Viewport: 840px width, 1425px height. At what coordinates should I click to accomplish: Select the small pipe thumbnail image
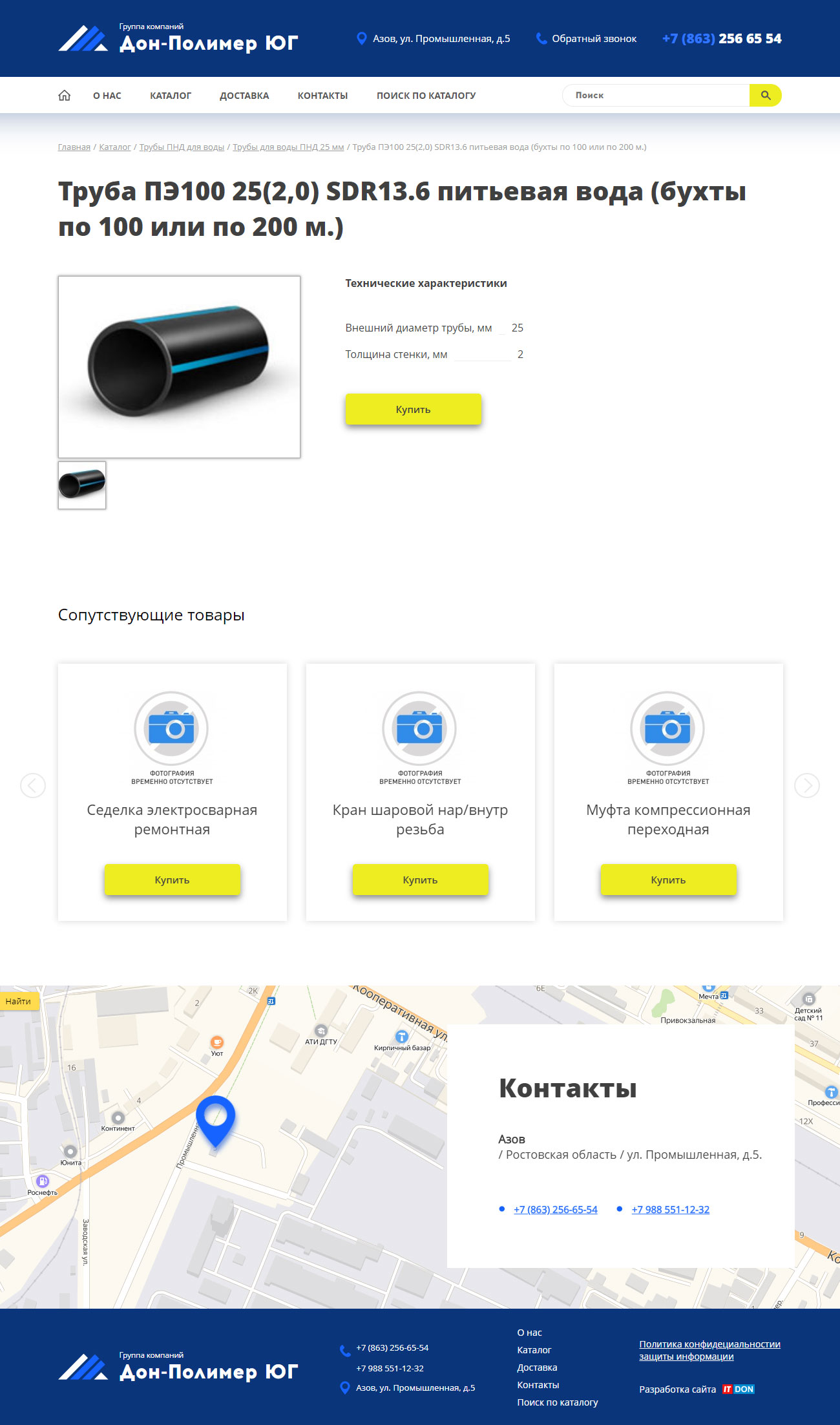tap(82, 485)
